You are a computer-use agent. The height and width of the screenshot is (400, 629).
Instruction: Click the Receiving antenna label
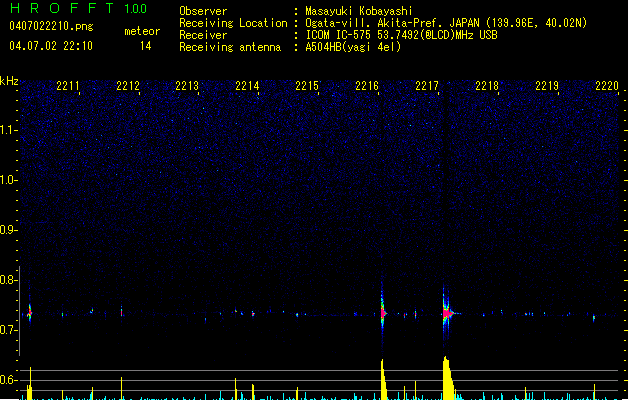point(230,47)
